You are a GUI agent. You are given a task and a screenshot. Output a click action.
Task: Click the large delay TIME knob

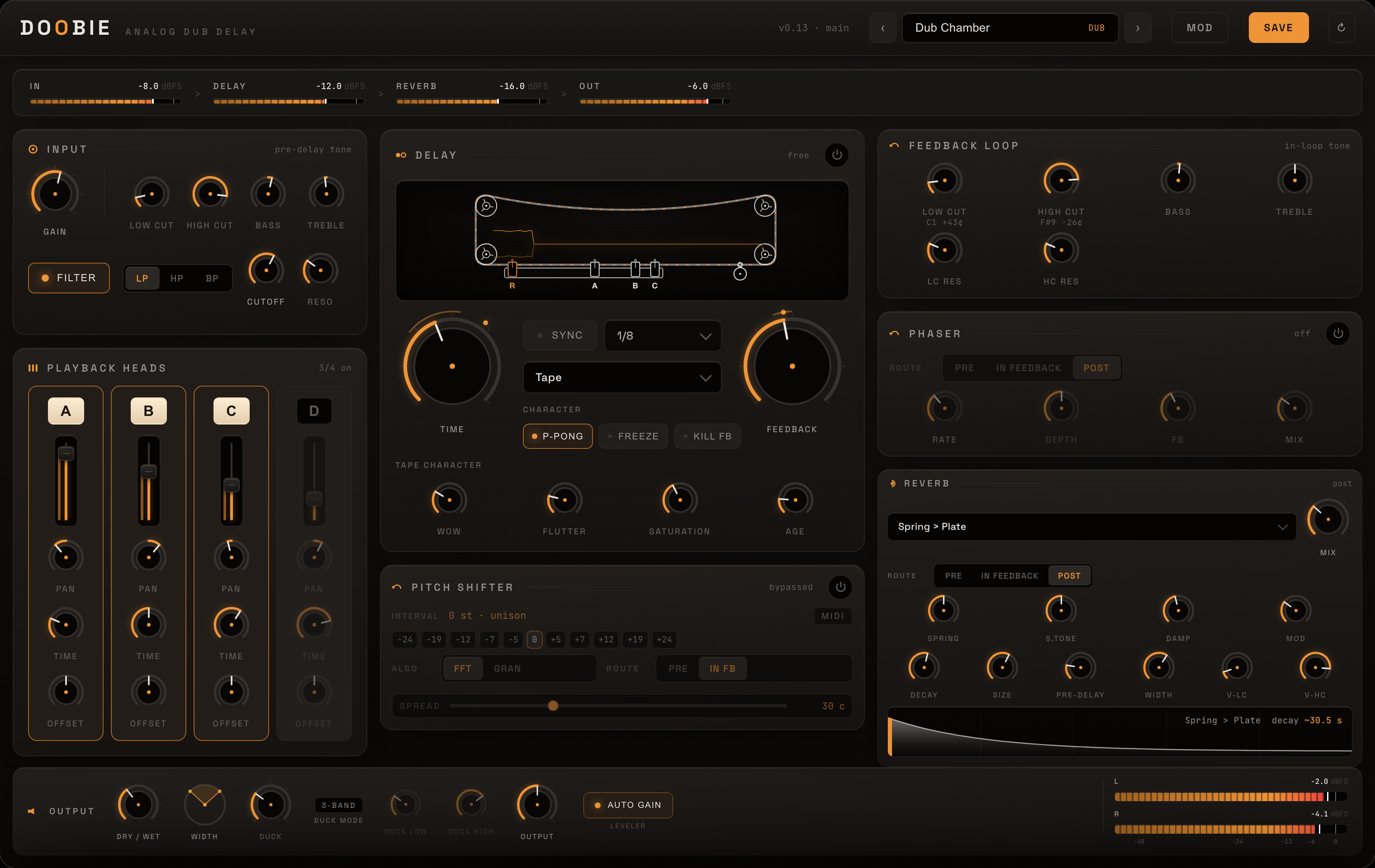[x=452, y=366]
